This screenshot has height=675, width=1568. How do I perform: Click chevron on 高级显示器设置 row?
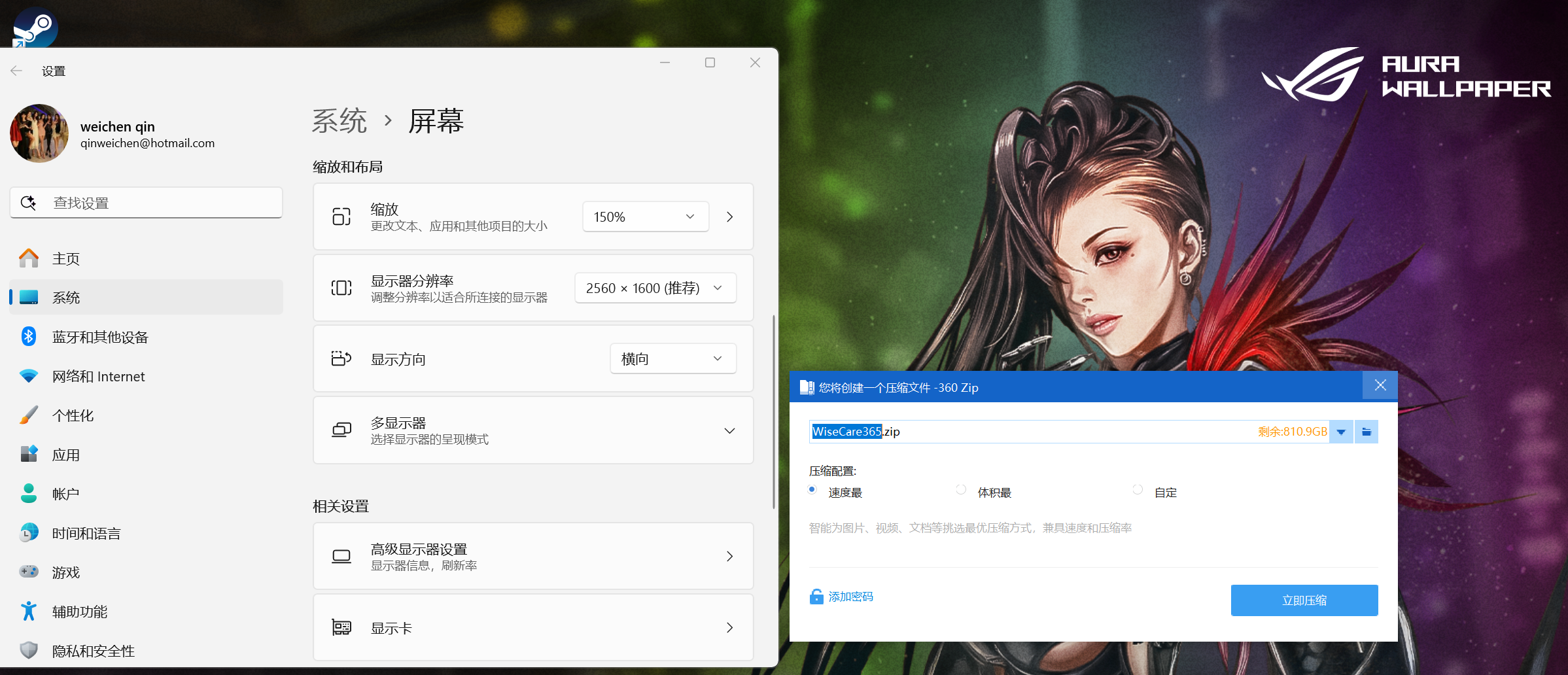pos(730,556)
